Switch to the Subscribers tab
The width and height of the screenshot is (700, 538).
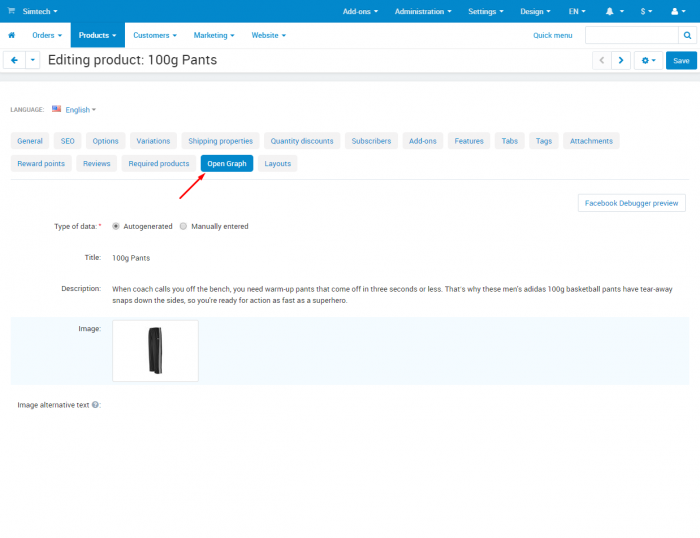pos(371,141)
